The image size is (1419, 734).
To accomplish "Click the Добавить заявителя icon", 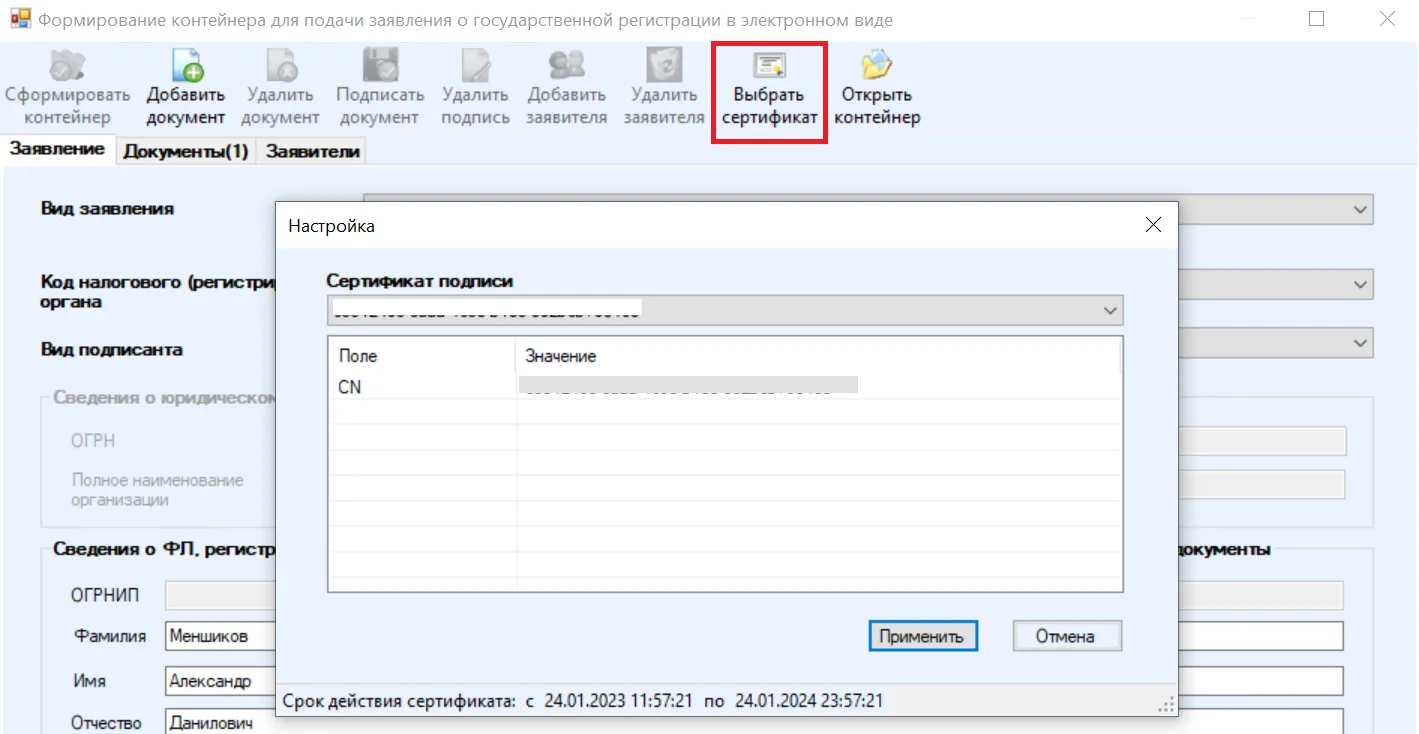I will (x=567, y=68).
